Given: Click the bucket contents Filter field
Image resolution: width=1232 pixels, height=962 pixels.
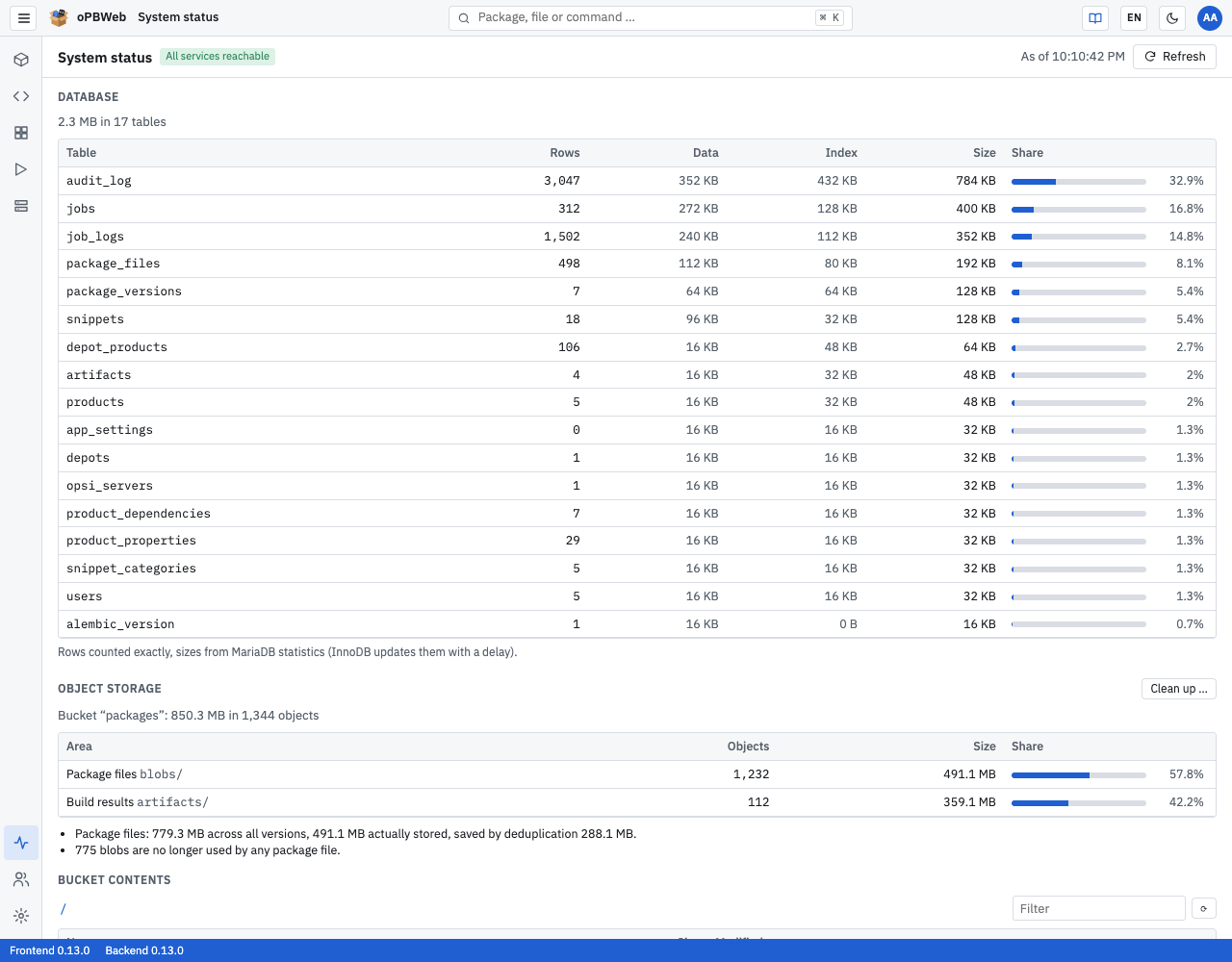Looking at the screenshot, I should coord(1098,908).
